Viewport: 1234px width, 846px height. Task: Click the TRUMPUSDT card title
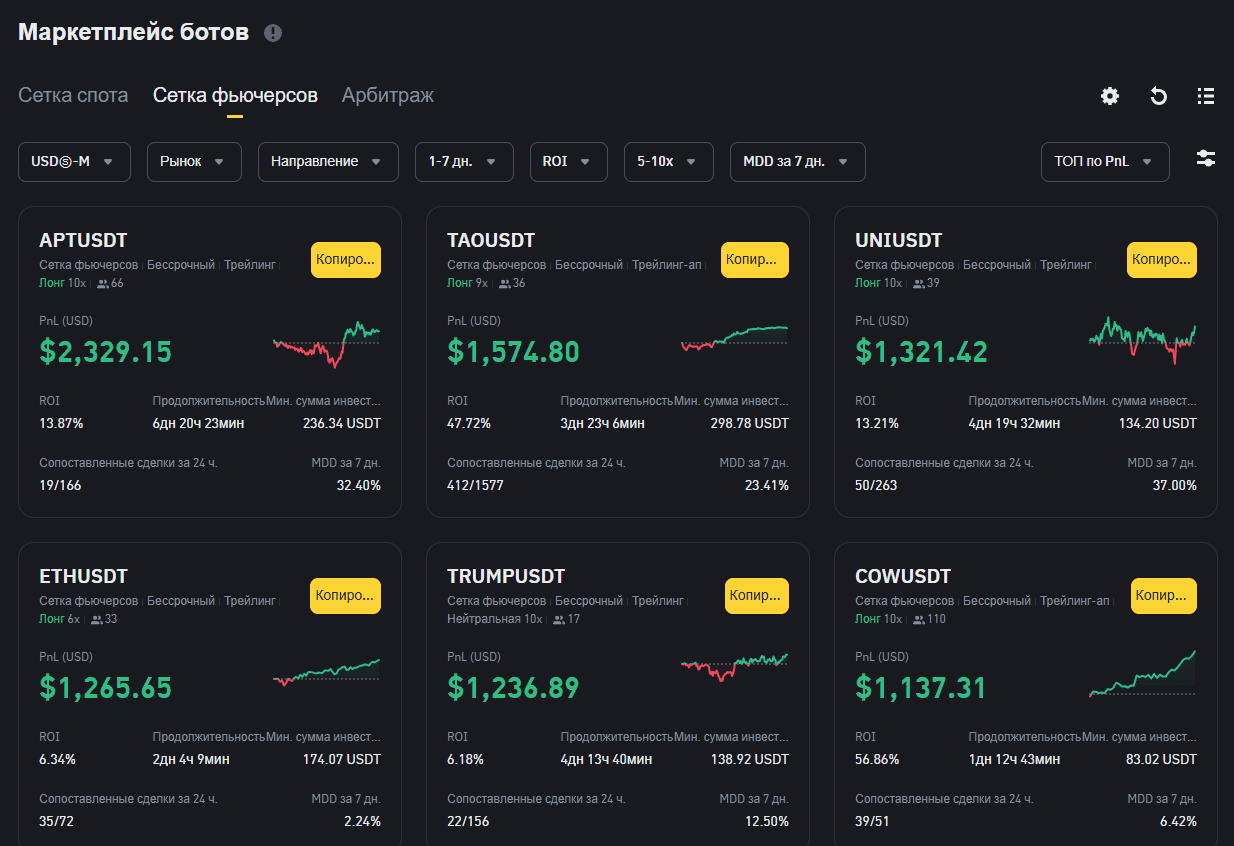click(x=506, y=576)
